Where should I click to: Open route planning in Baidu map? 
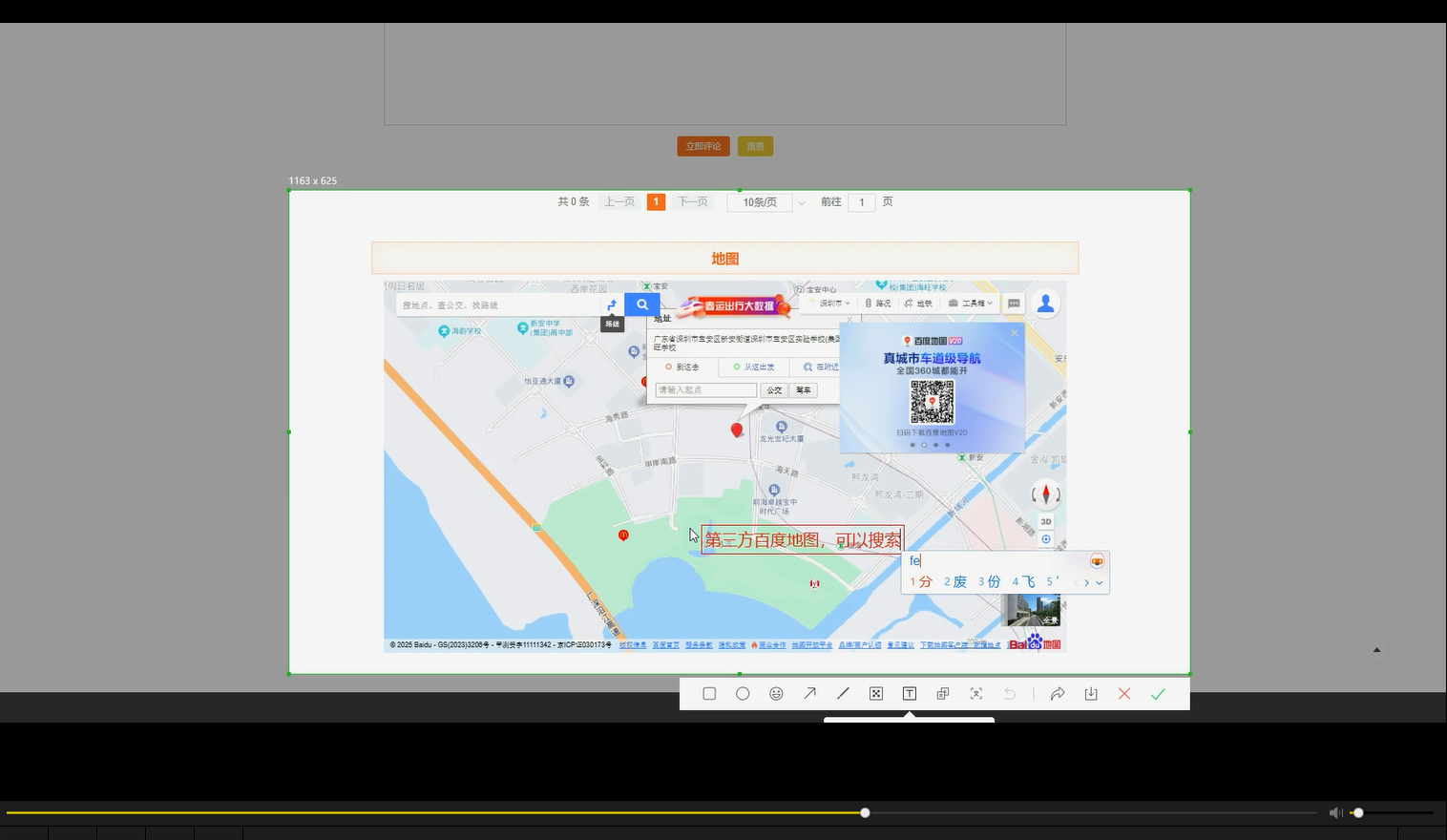pyautogui.click(x=612, y=304)
